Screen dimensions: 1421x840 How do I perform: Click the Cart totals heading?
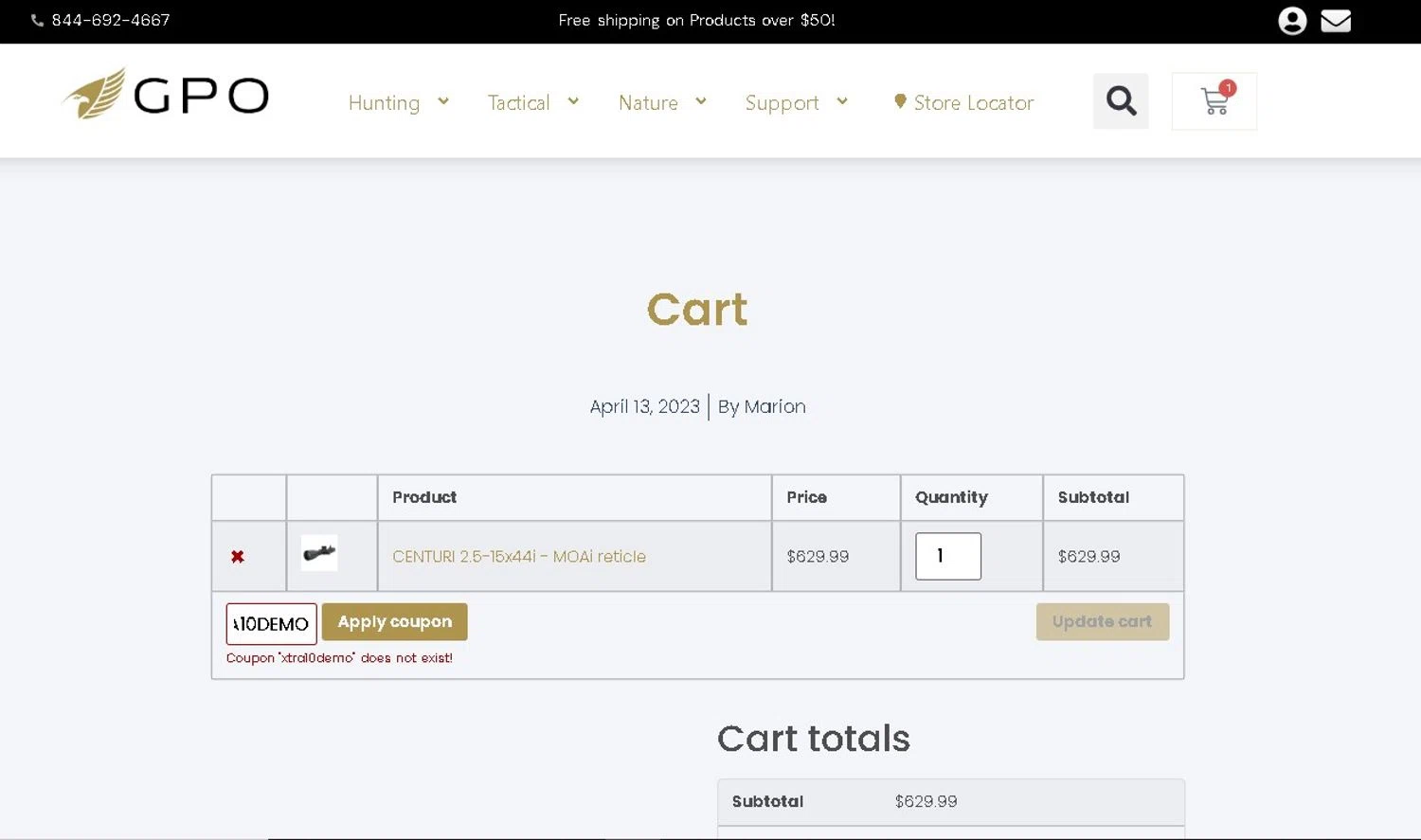tap(814, 739)
